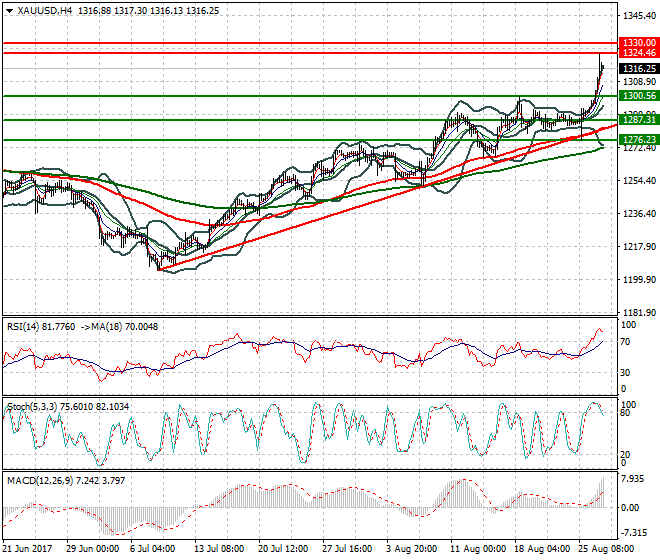Image resolution: width=660 pixels, height=560 pixels.
Task: Click the RSI(14) 81.7760 indicator label
Action: coord(41,327)
